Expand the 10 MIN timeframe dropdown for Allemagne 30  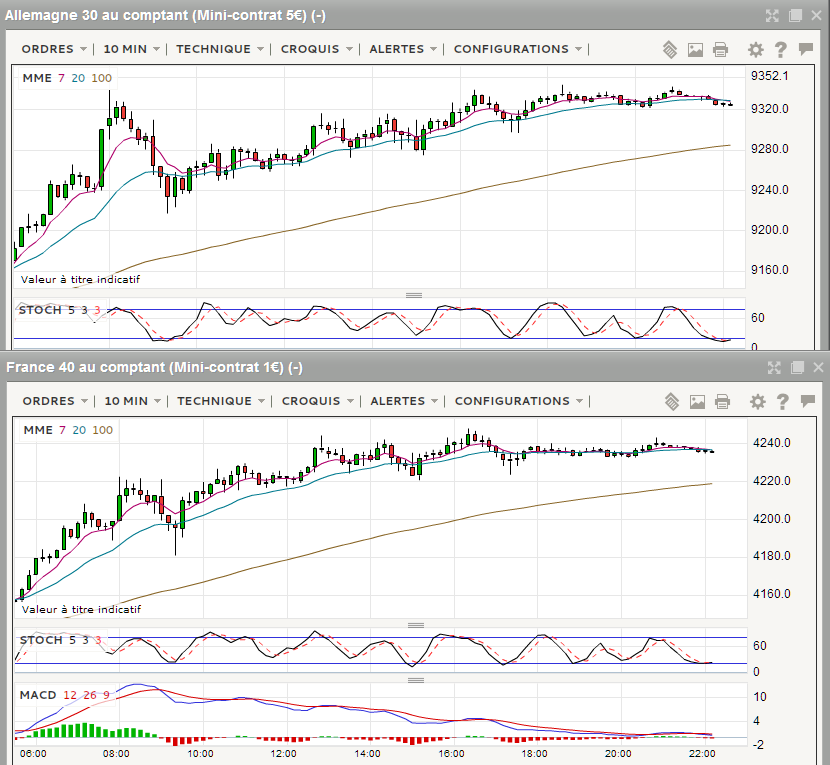pyautogui.click(x=131, y=49)
